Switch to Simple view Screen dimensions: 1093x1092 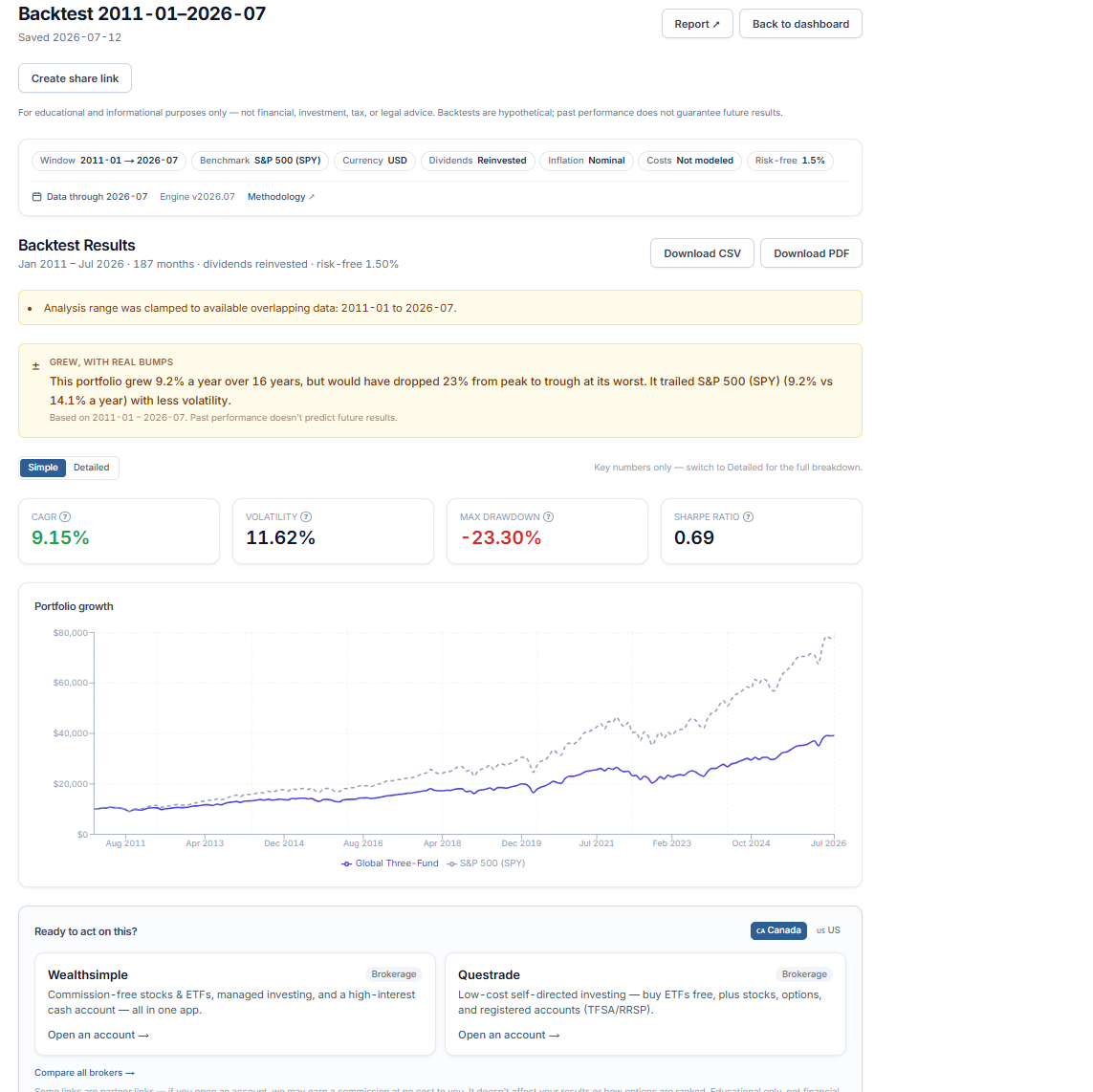click(x=43, y=468)
